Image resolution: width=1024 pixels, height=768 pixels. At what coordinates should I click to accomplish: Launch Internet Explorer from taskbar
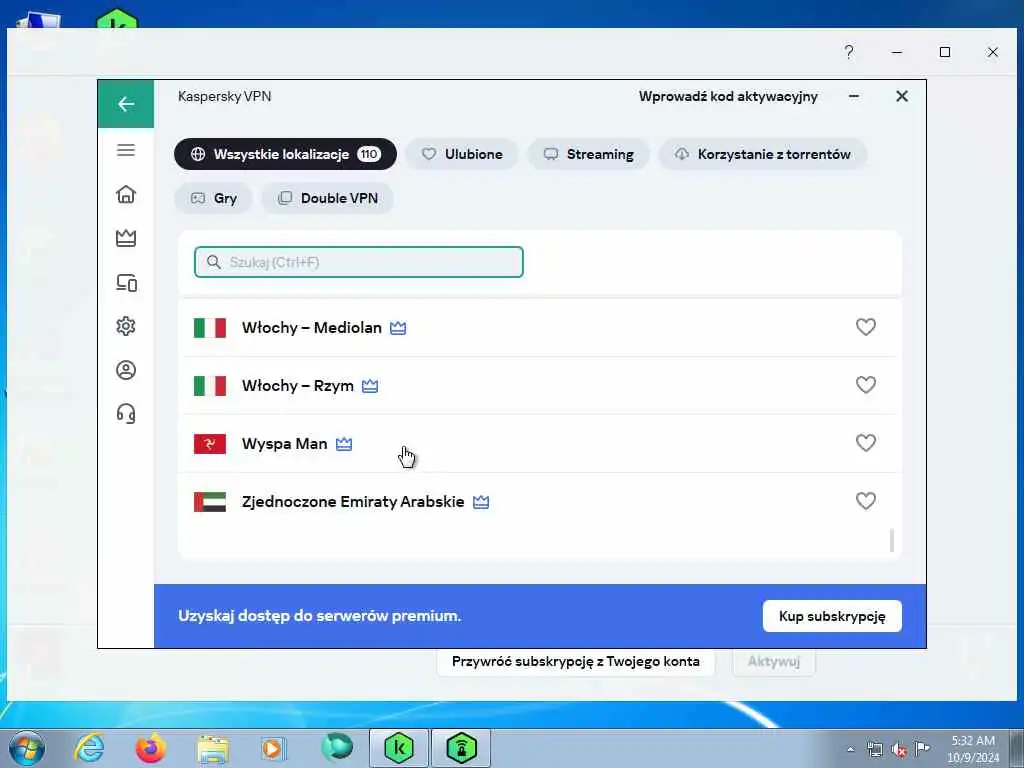pos(89,748)
